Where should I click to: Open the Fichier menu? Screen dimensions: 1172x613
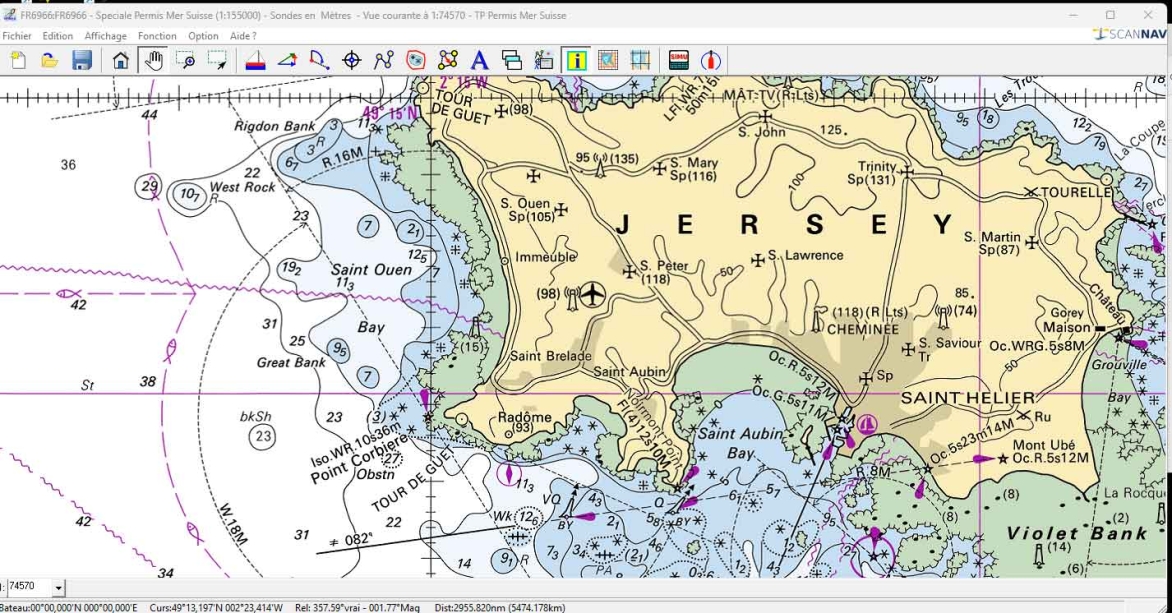coord(17,36)
